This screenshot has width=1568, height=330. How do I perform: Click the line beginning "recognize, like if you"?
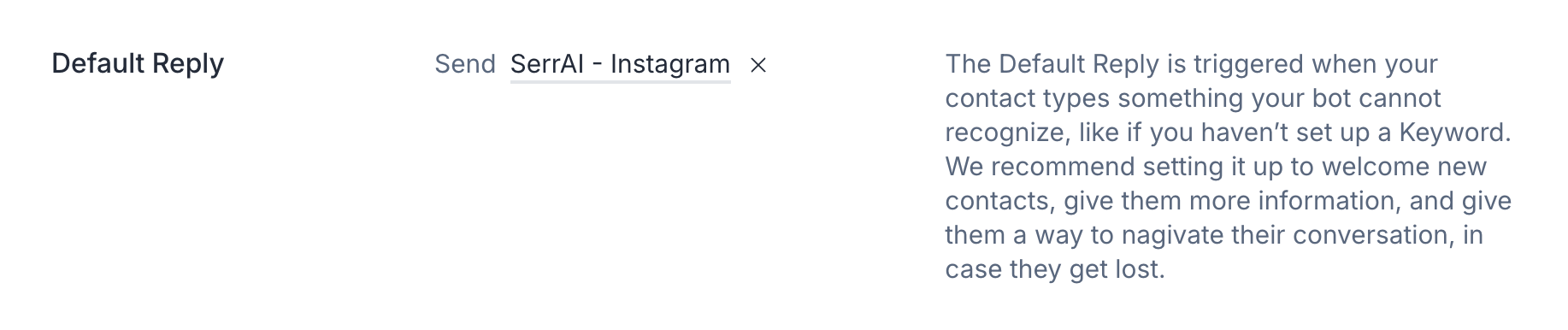point(1228,133)
